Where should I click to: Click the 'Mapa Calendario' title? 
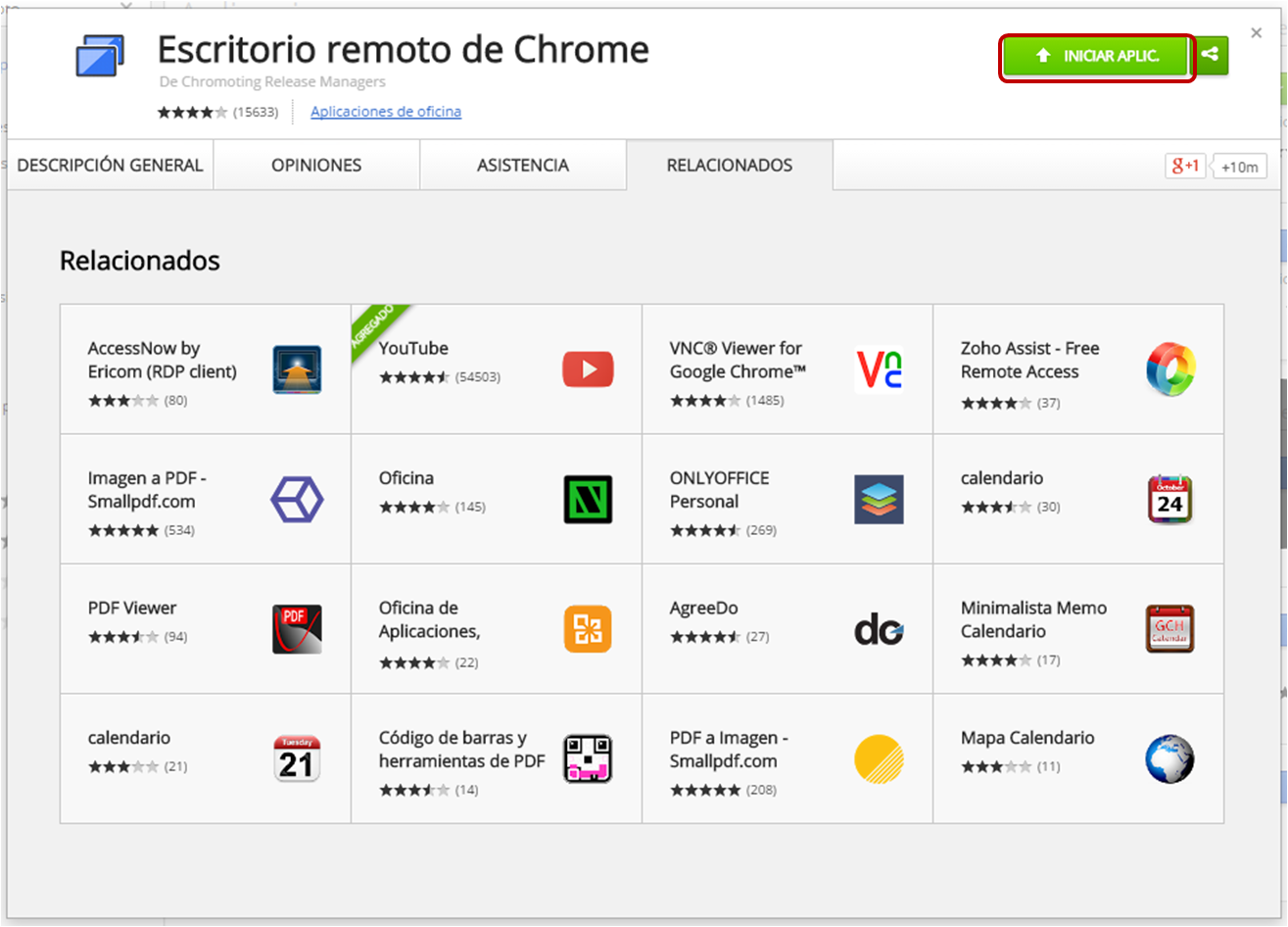click(x=1027, y=738)
